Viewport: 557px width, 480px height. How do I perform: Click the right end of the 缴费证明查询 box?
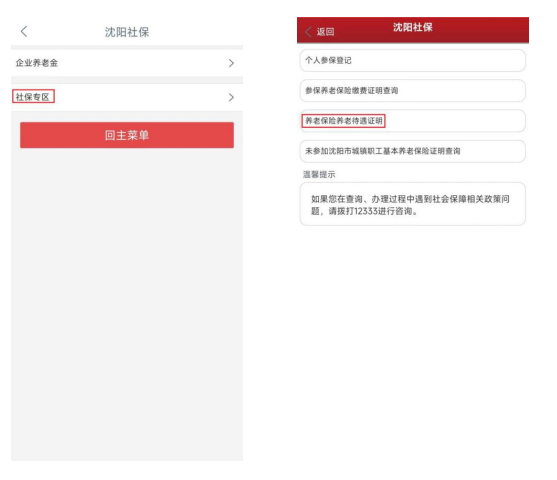pos(512,91)
